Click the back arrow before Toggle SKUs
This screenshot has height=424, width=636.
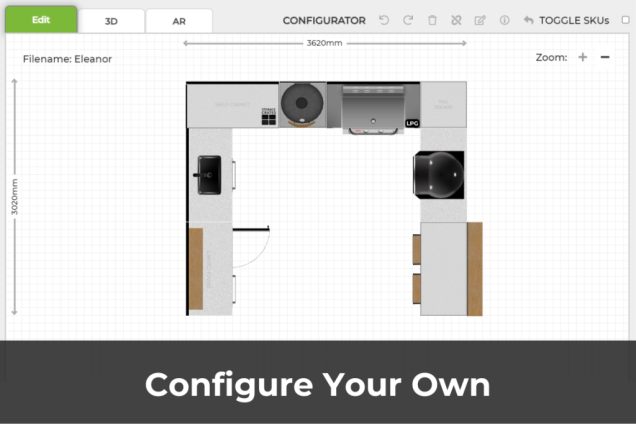pyautogui.click(x=528, y=20)
